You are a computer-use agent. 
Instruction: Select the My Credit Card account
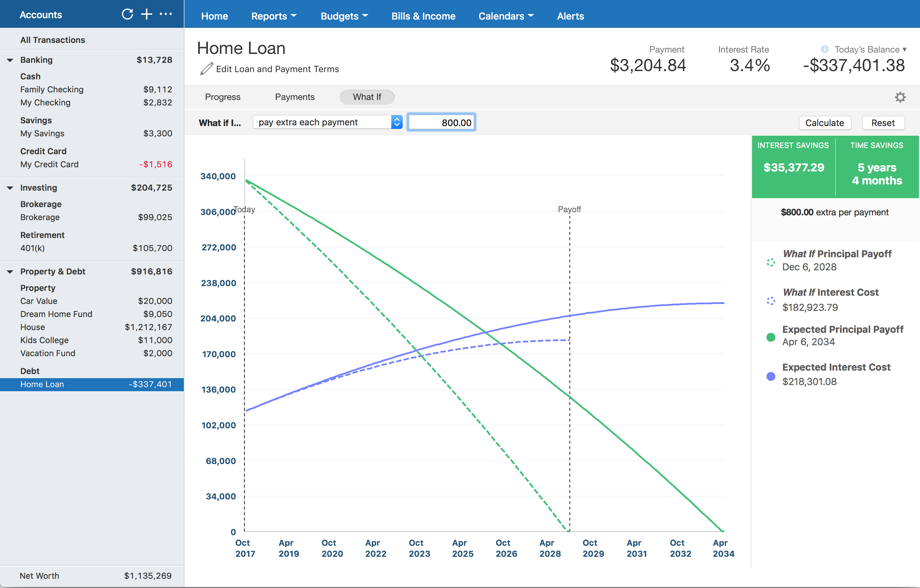92,164
